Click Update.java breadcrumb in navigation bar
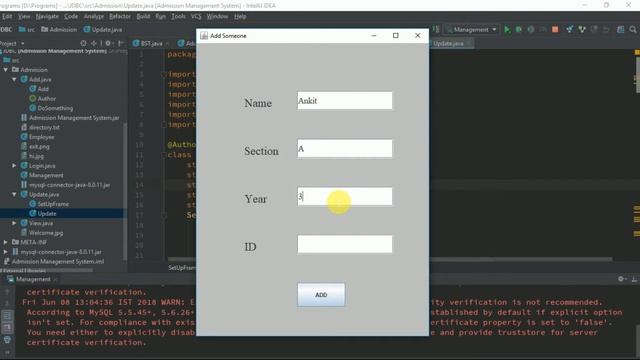 [x=103, y=29]
